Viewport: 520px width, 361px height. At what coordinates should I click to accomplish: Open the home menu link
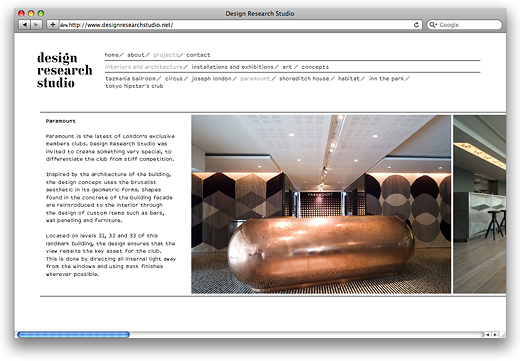click(112, 55)
